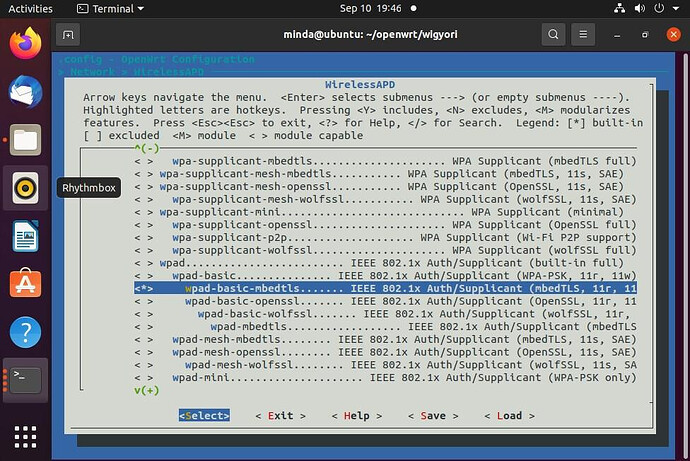Open Firefox from the dock
The image size is (690, 461).
(x=26, y=43)
